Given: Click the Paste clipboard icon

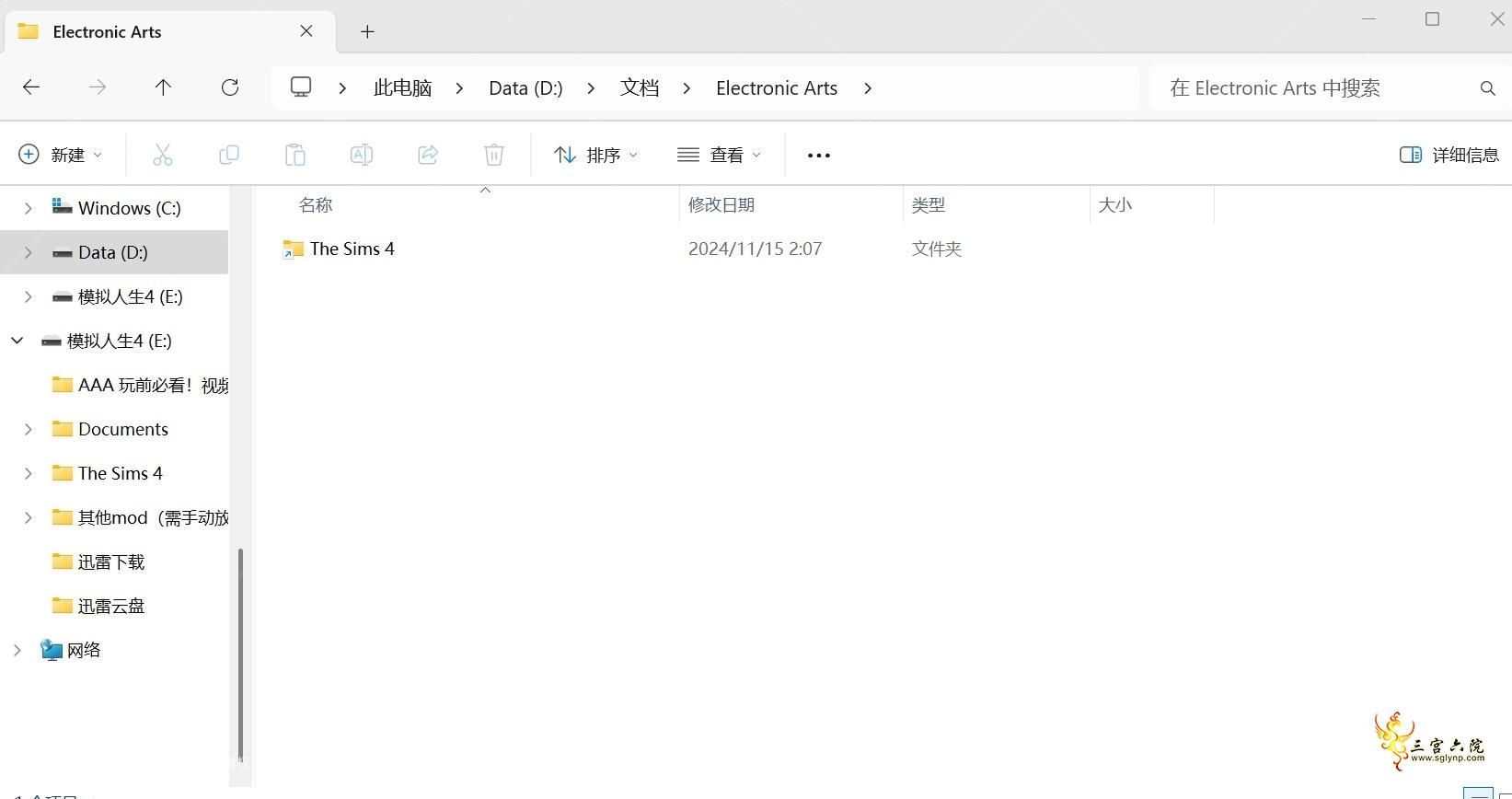Looking at the screenshot, I should point(295,155).
